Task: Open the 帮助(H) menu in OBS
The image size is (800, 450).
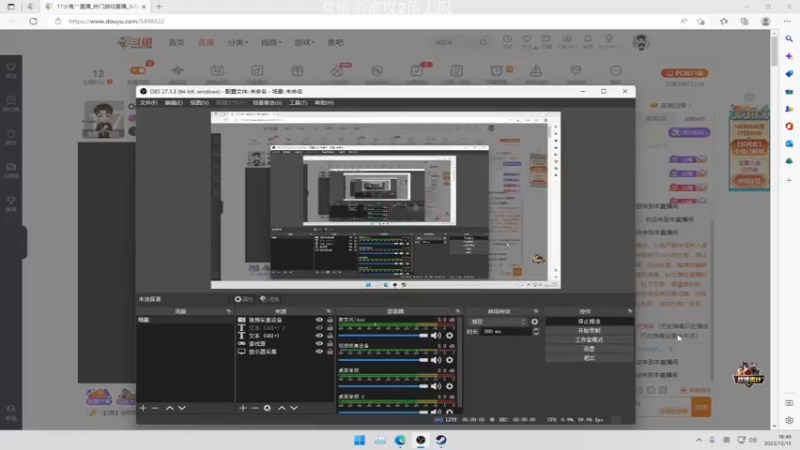Action: (324, 103)
